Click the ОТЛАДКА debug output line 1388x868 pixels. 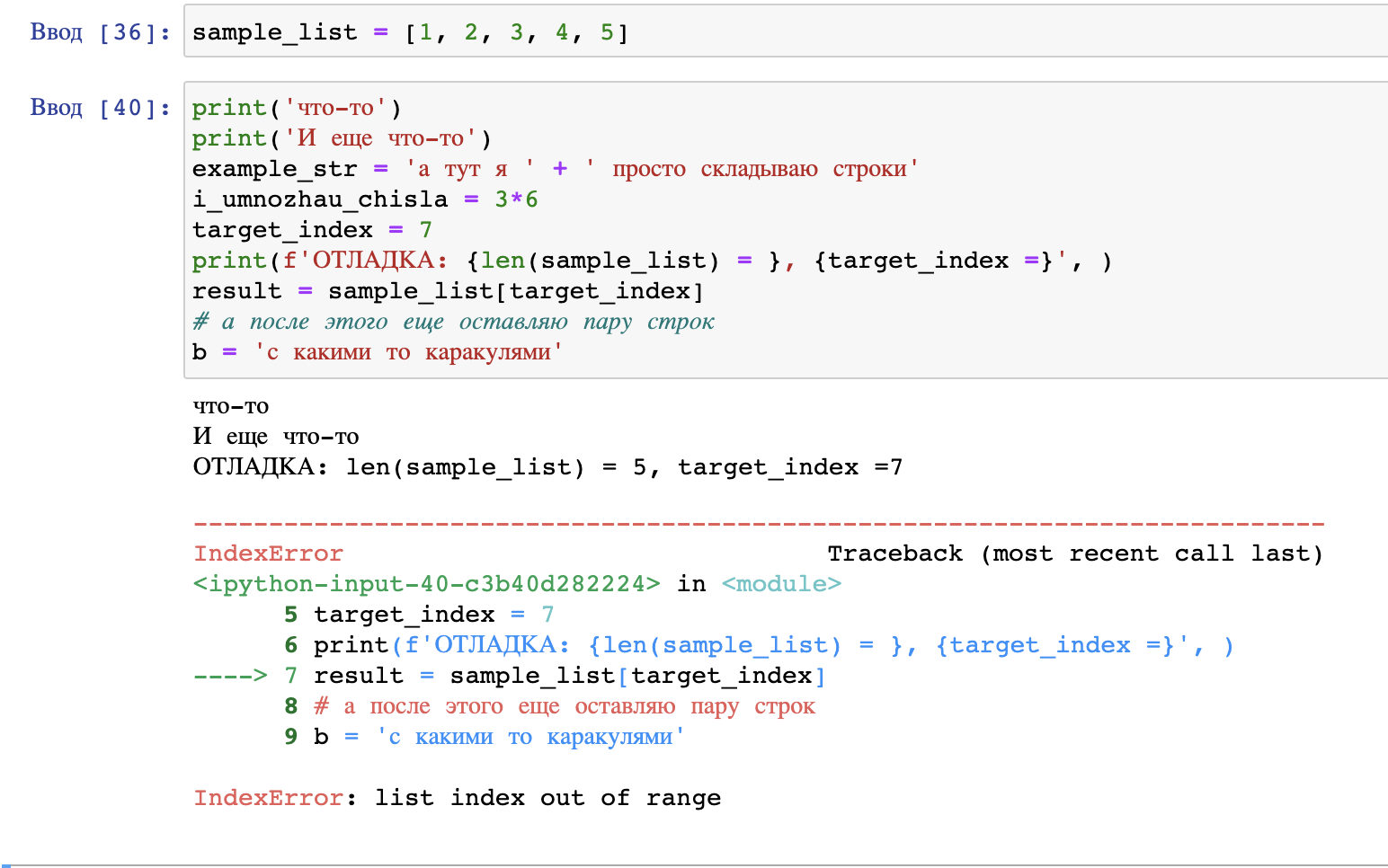coord(547,467)
